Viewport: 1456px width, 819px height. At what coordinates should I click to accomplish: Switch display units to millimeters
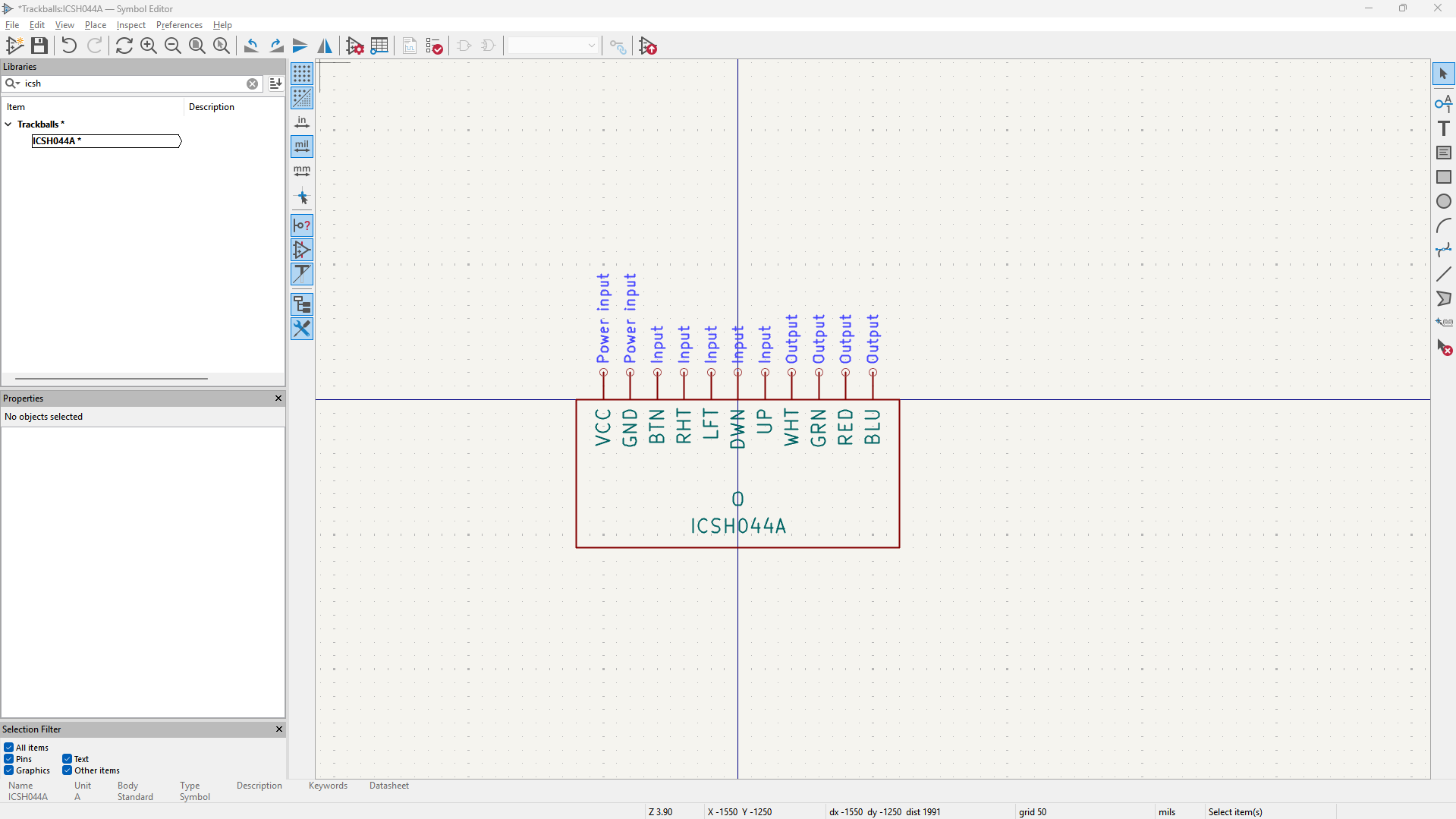click(x=301, y=171)
